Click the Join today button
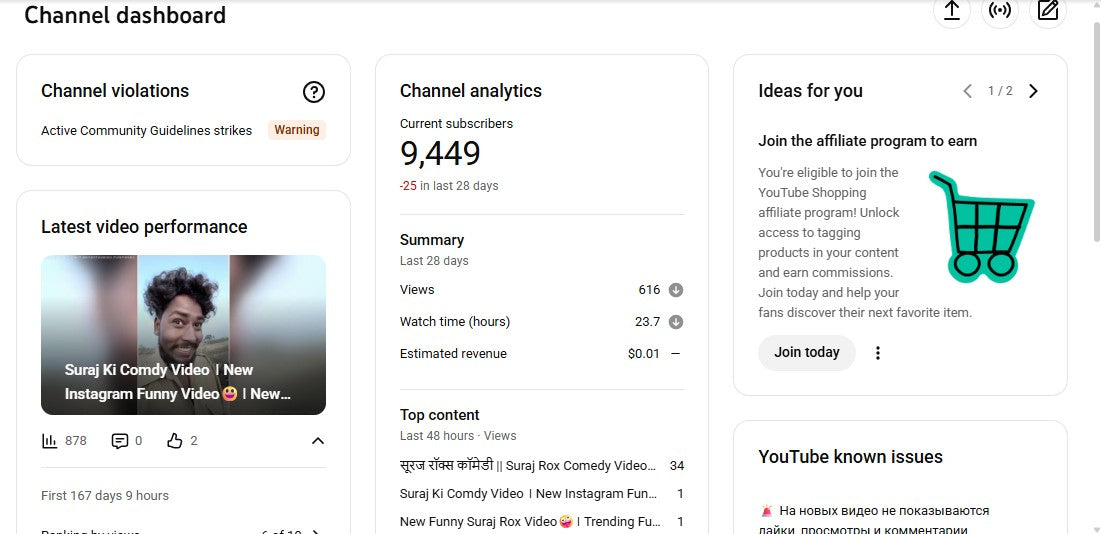 click(x=807, y=353)
